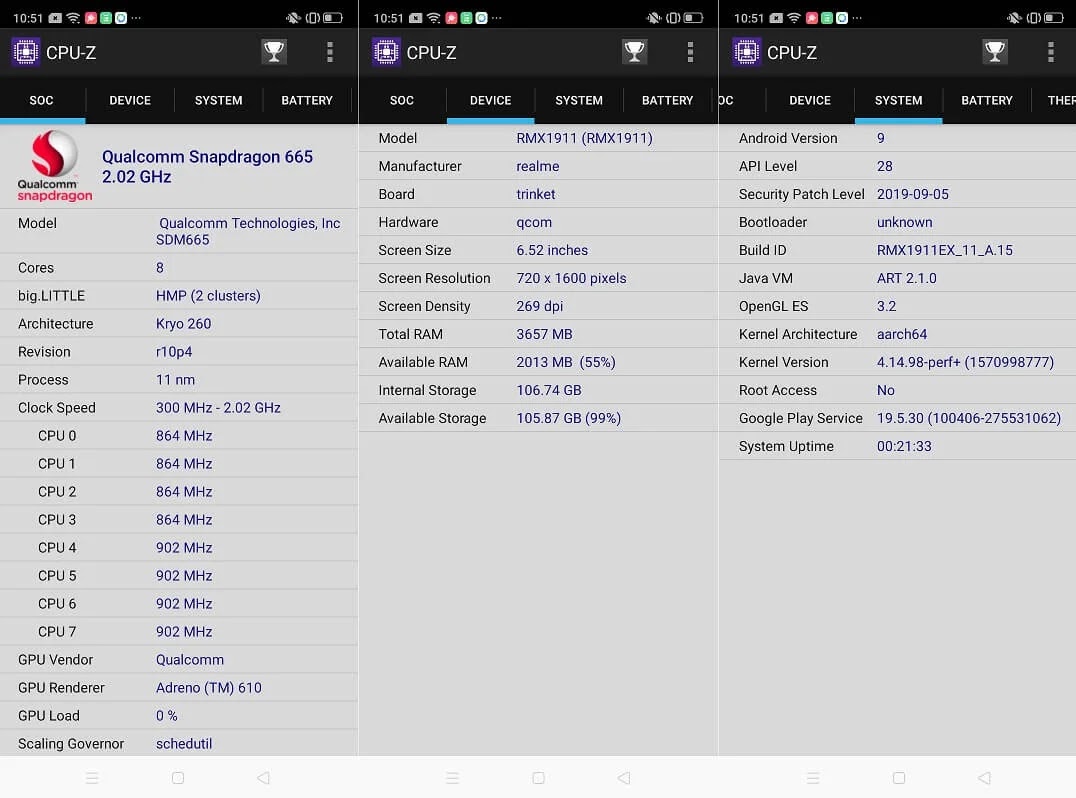Screen dimensions: 1076x798
Task: Tap '00:21:33' system uptime value
Action: [904, 447]
